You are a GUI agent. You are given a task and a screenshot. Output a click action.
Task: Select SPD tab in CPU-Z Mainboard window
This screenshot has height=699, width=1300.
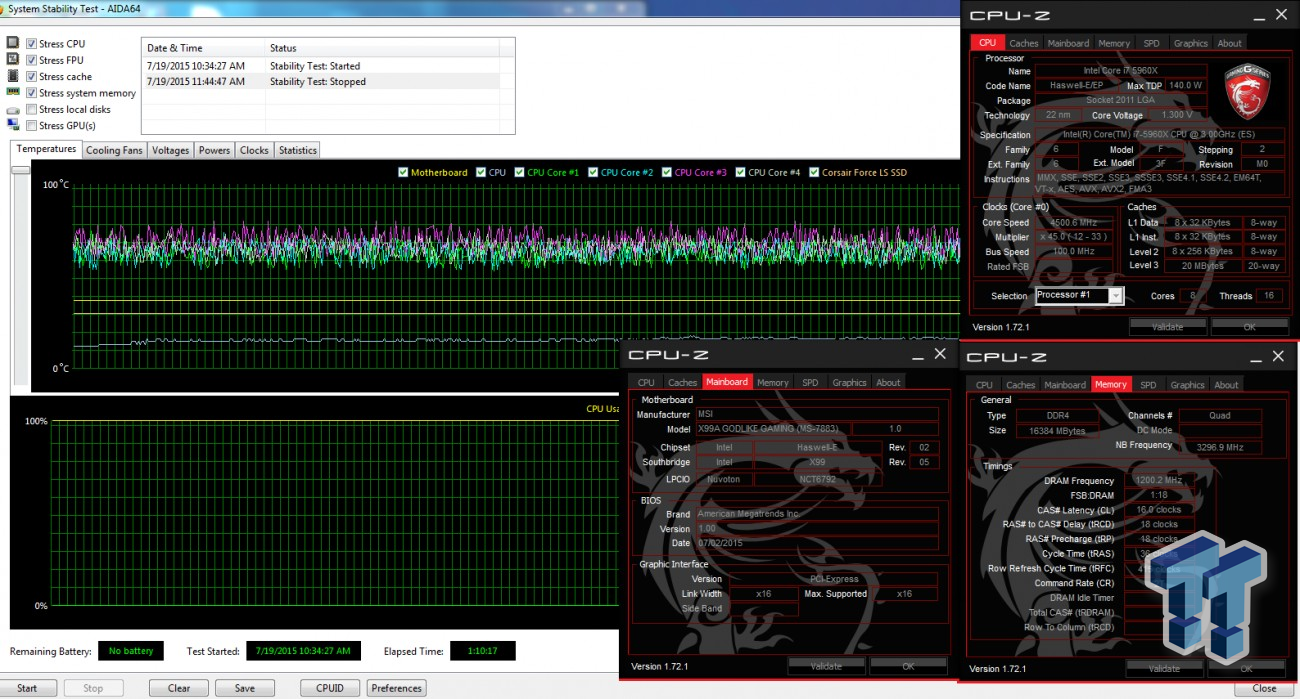[x=810, y=382]
